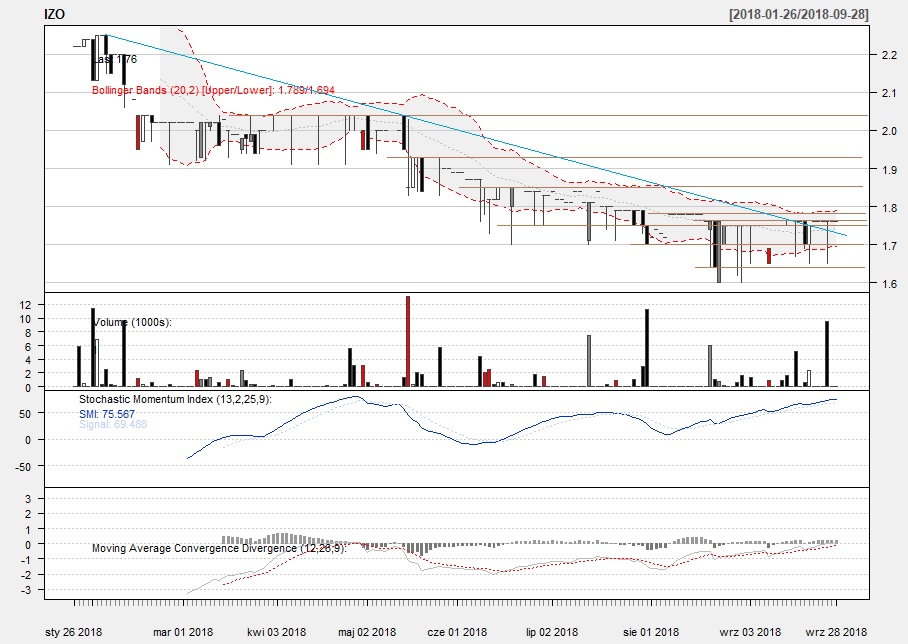
Task: Select the Moving Average Convergence Divergence (12,26,9) label
Action: (x=219, y=548)
